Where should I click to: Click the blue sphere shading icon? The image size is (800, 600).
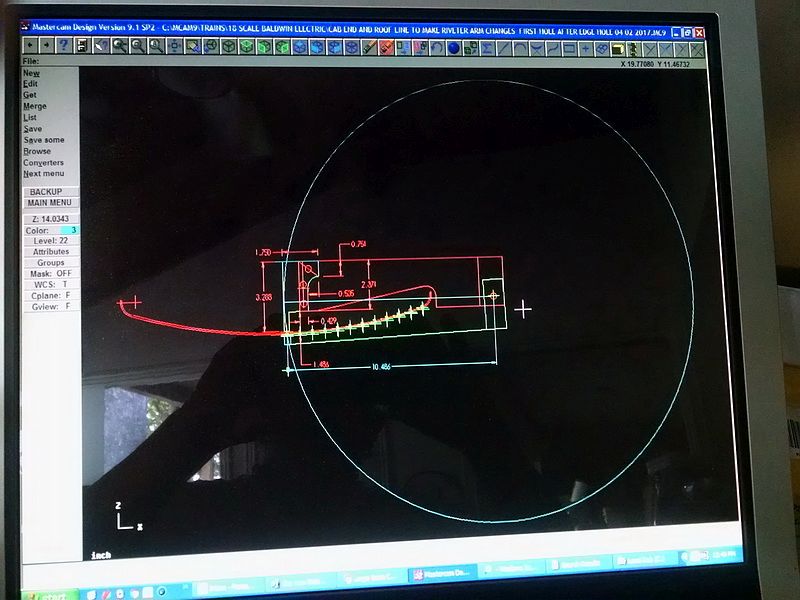[454, 48]
